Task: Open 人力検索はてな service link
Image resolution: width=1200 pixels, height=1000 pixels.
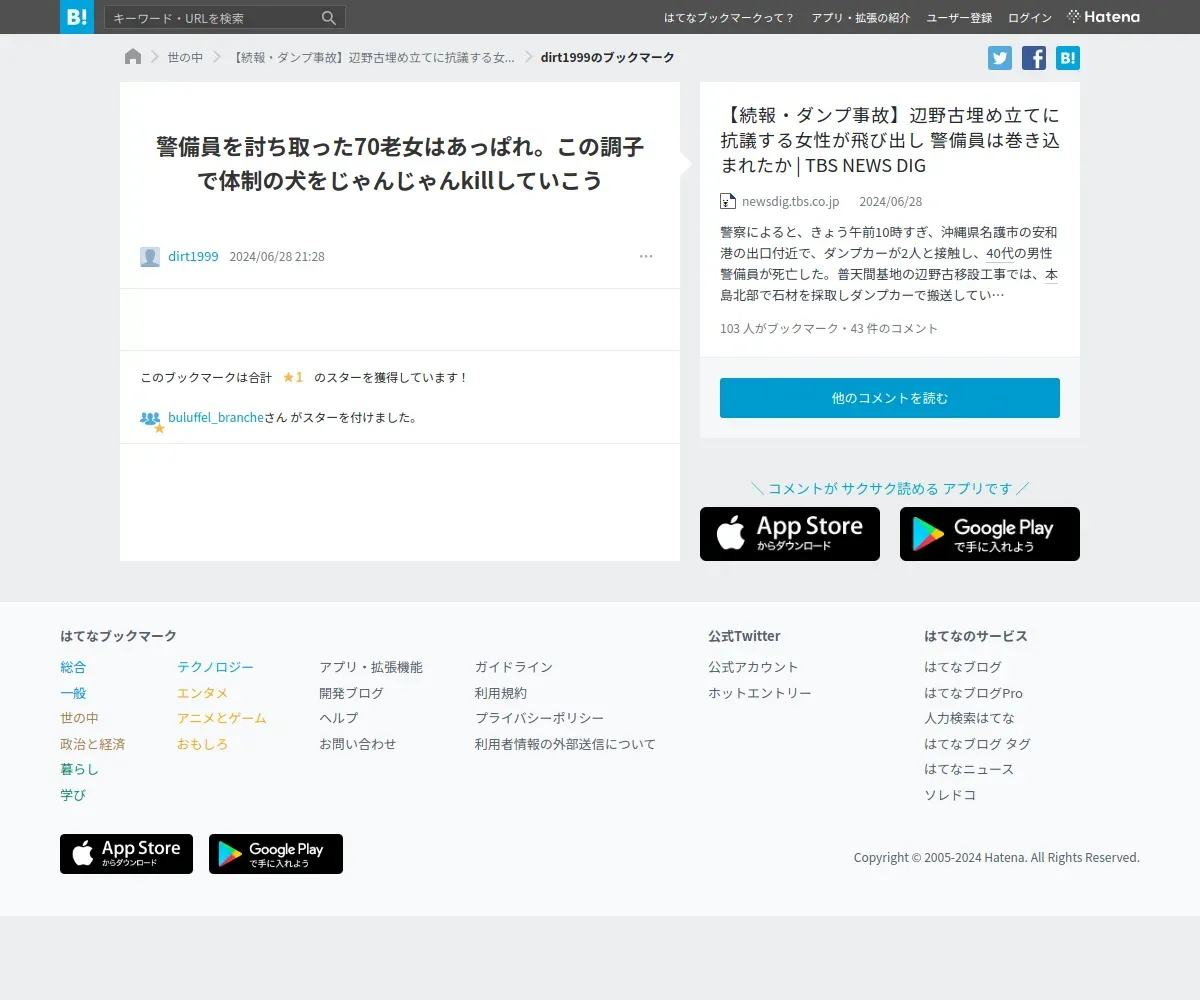Action: click(969, 718)
